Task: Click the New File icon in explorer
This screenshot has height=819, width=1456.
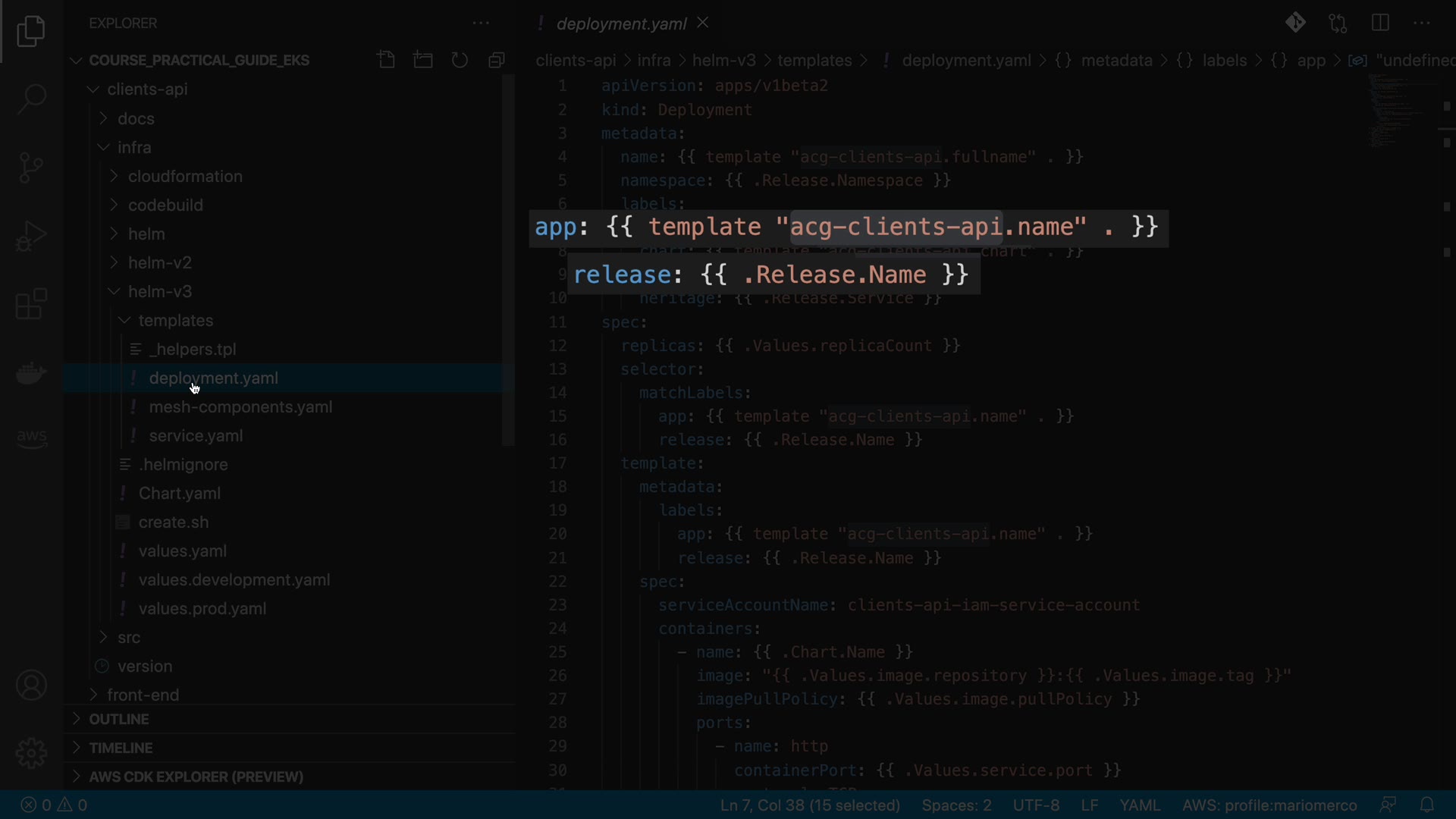Action: [386, 60]
